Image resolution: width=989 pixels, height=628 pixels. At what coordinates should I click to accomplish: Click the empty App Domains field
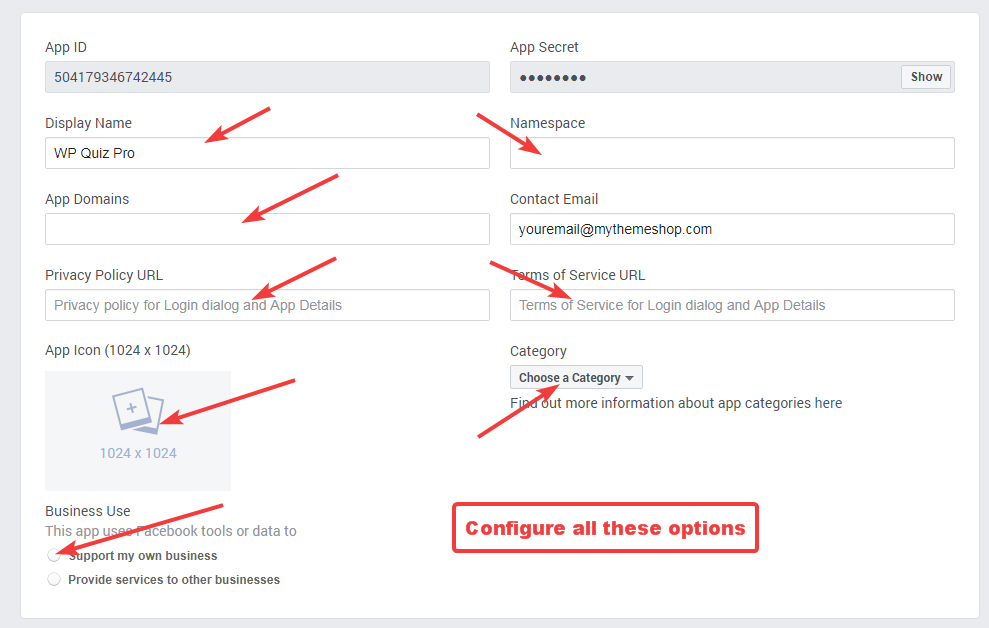(267, 229)
